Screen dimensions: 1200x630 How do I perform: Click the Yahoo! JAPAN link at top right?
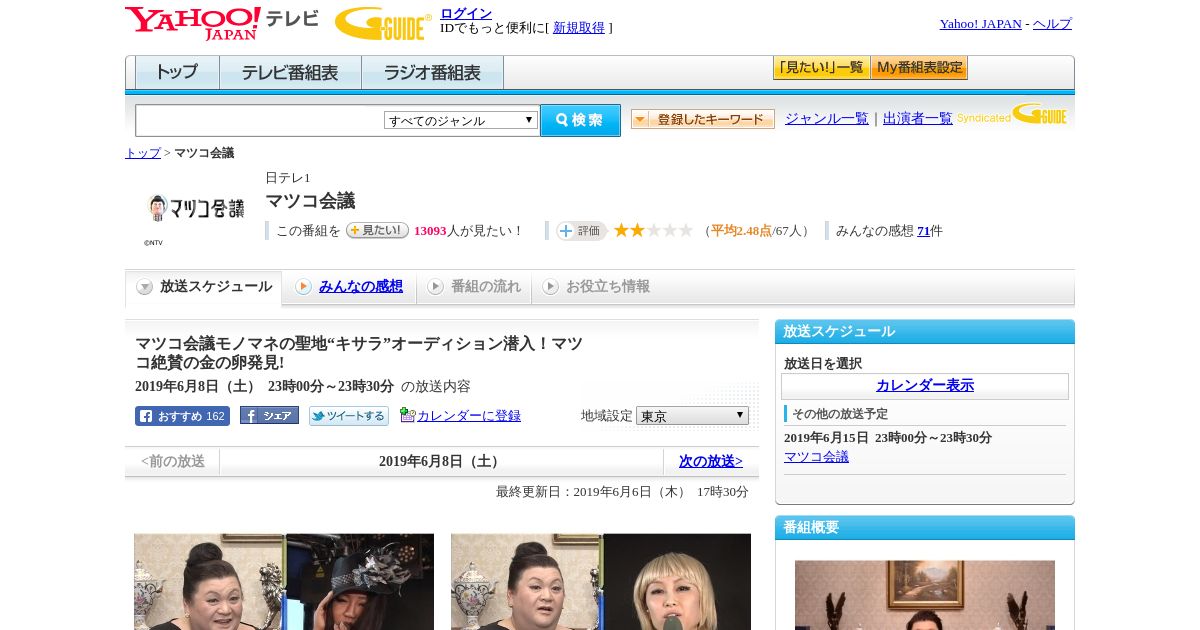981,24
